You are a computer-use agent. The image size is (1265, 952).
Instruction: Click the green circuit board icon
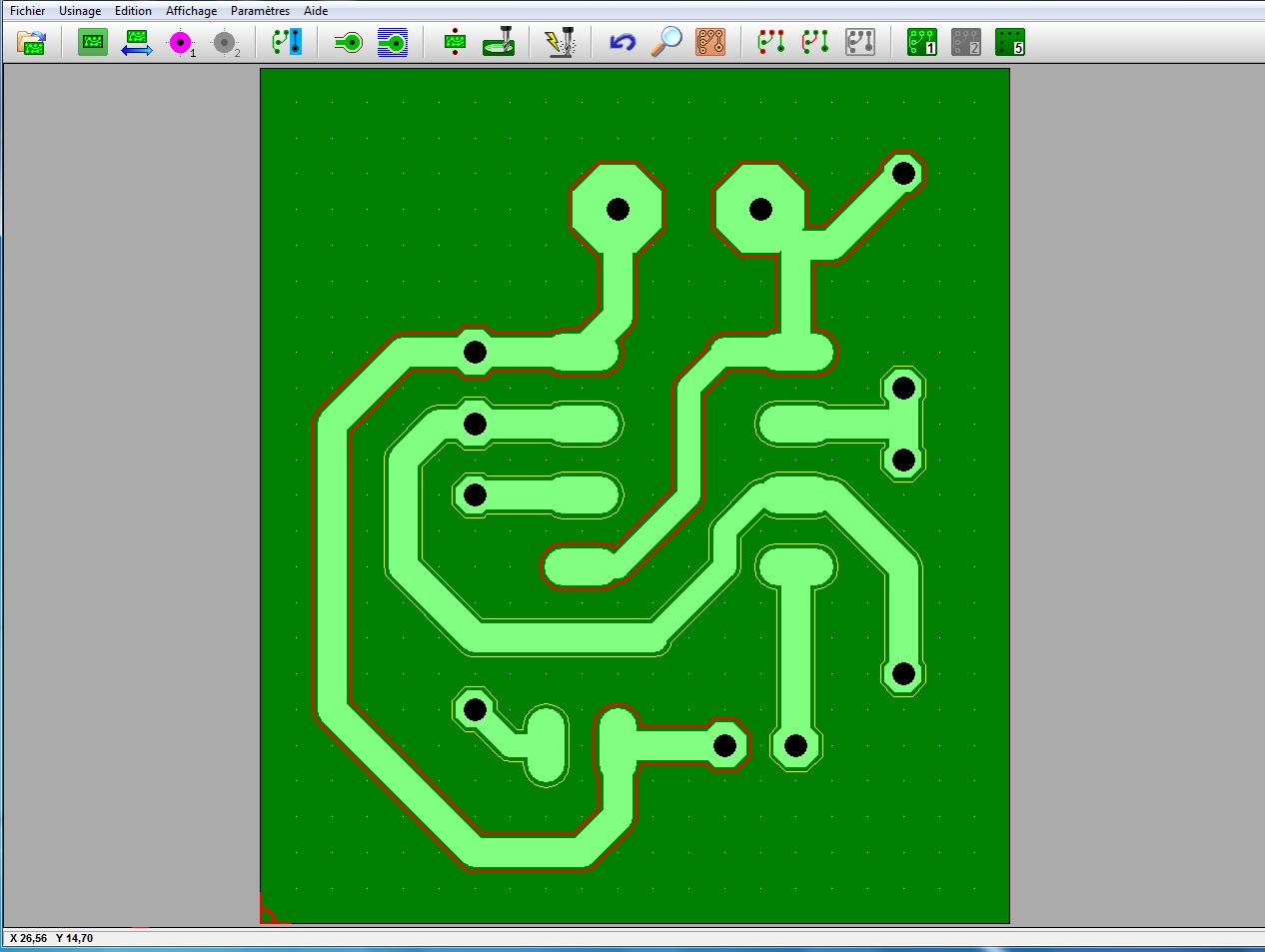click(93, 43)
